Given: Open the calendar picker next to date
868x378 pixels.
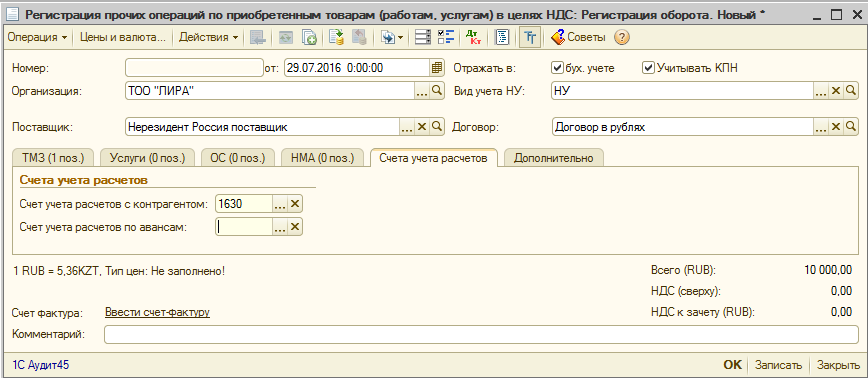Looking at the screenshot, I should [x=437, y=68].
